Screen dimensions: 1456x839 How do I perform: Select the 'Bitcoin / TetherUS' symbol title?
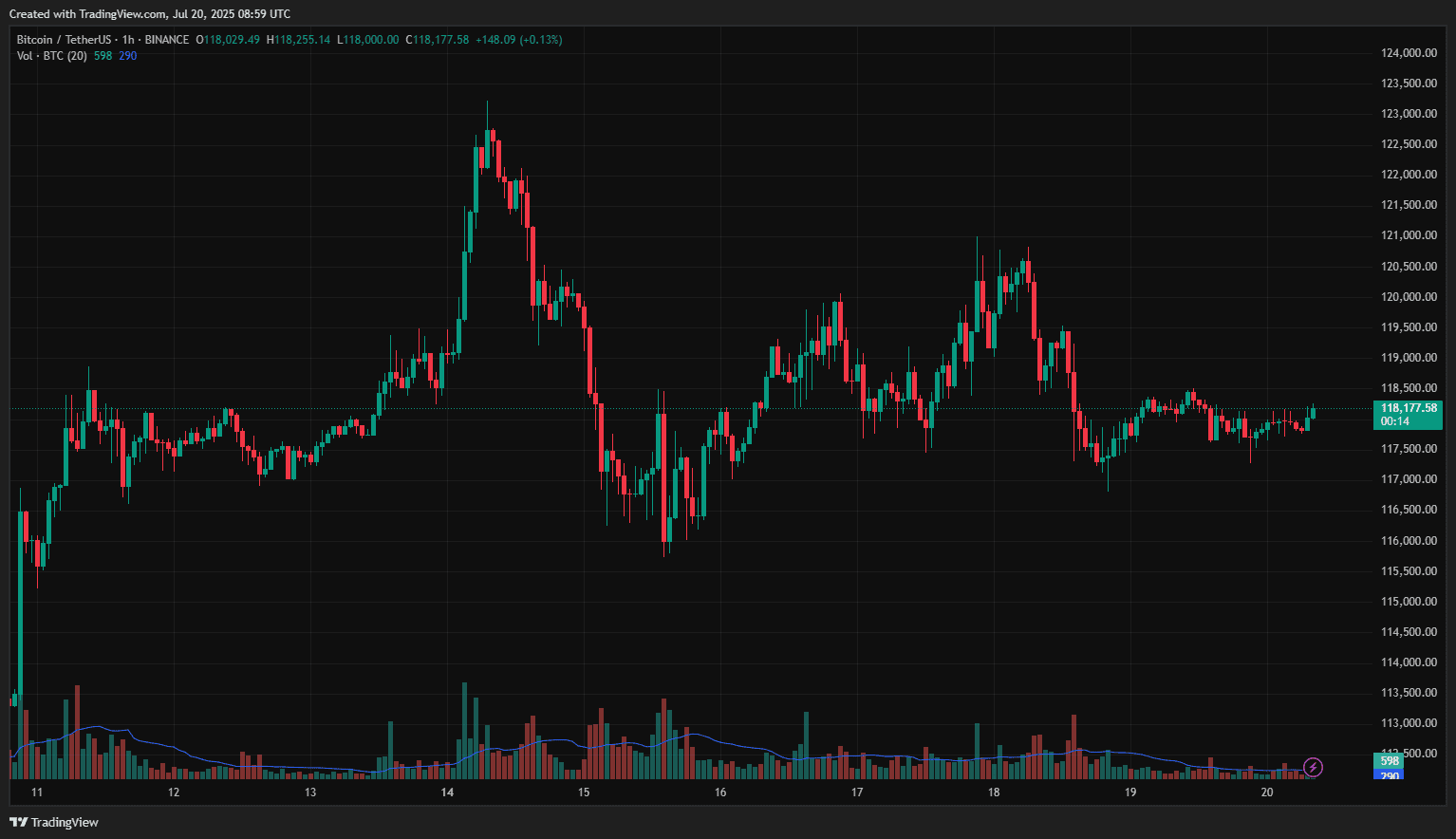click(x=64, y=40)
